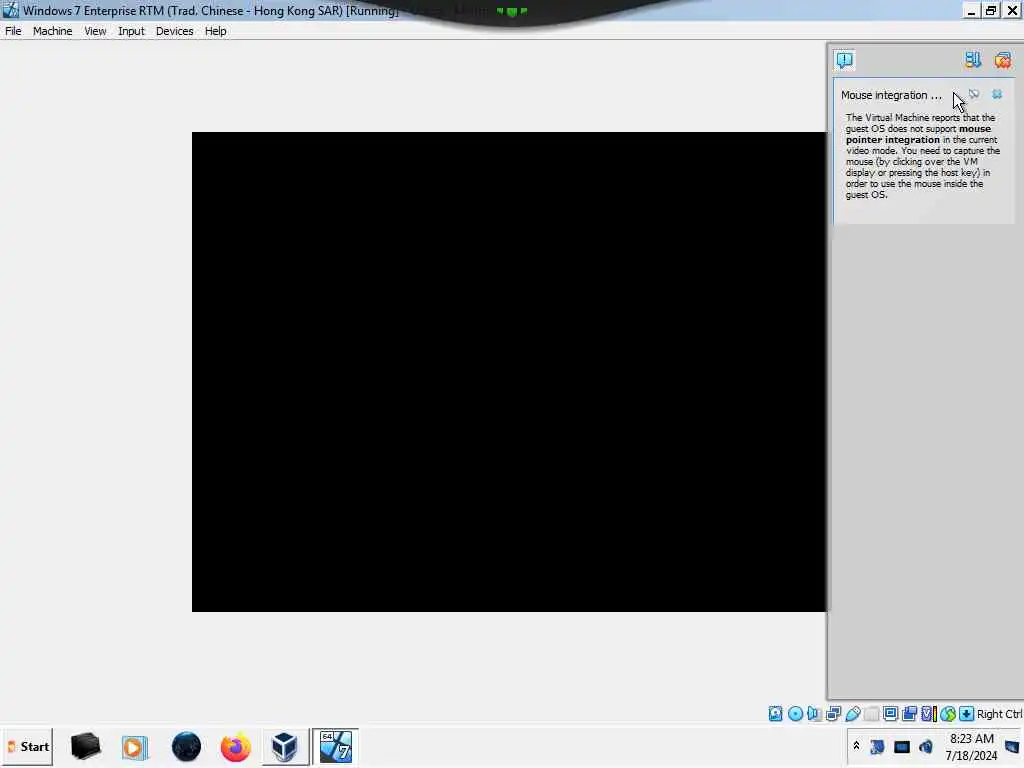
Task: Toggle the notification center speech-bubble icon
Action: point(844,60)
